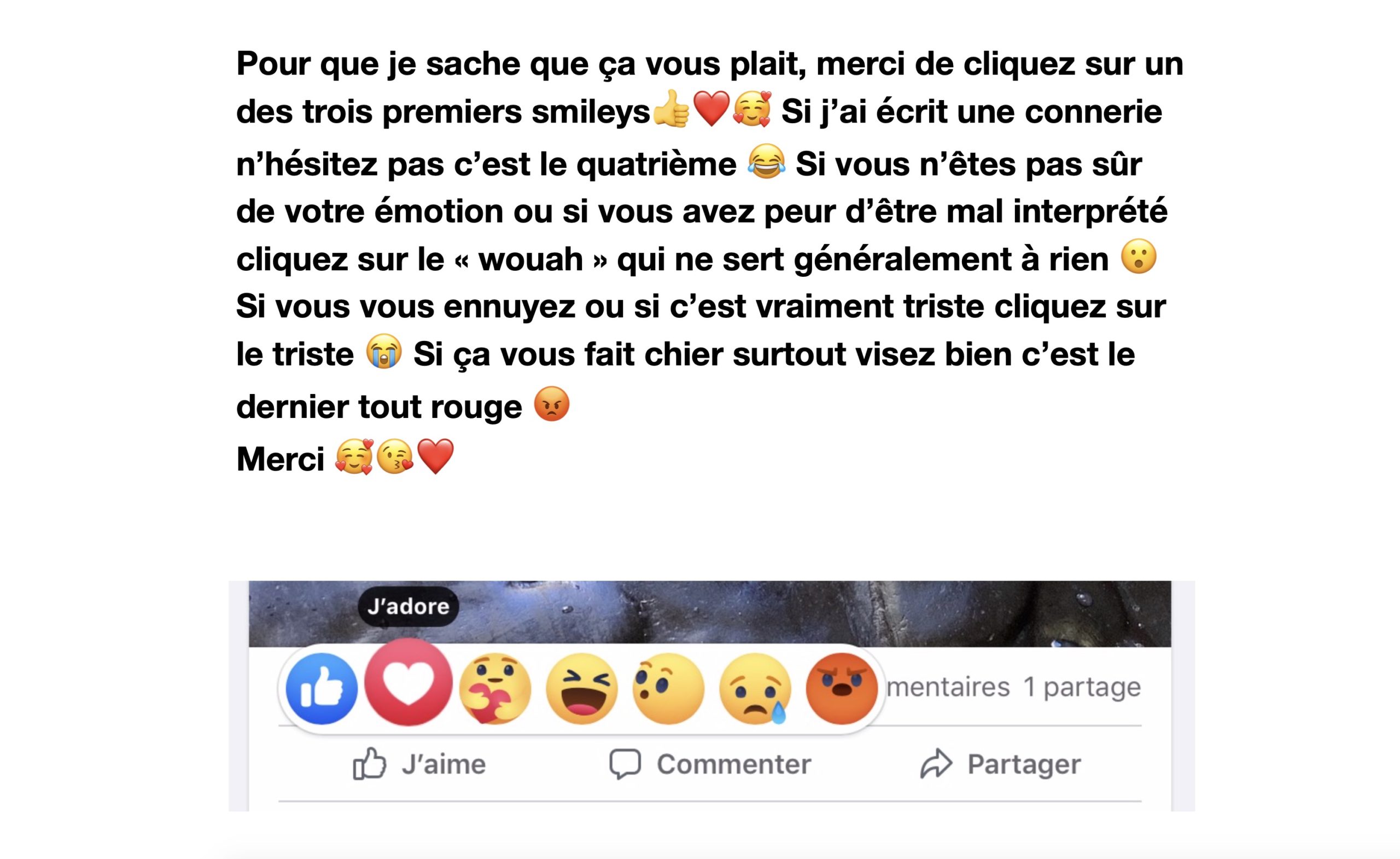Image resolution: width=1400 pixels, height=859 pixels.
Task: Click the blue thumbs-up Like reaction
Action: pos(322,688)
